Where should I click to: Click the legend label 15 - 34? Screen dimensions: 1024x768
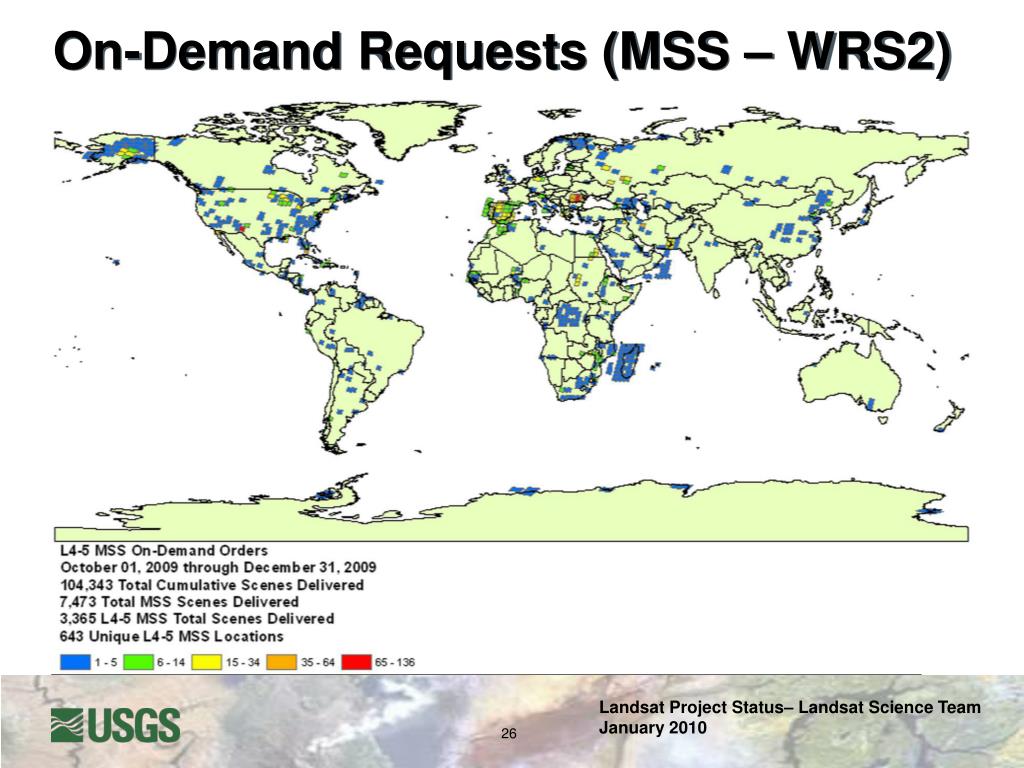(x=242, y=662)
